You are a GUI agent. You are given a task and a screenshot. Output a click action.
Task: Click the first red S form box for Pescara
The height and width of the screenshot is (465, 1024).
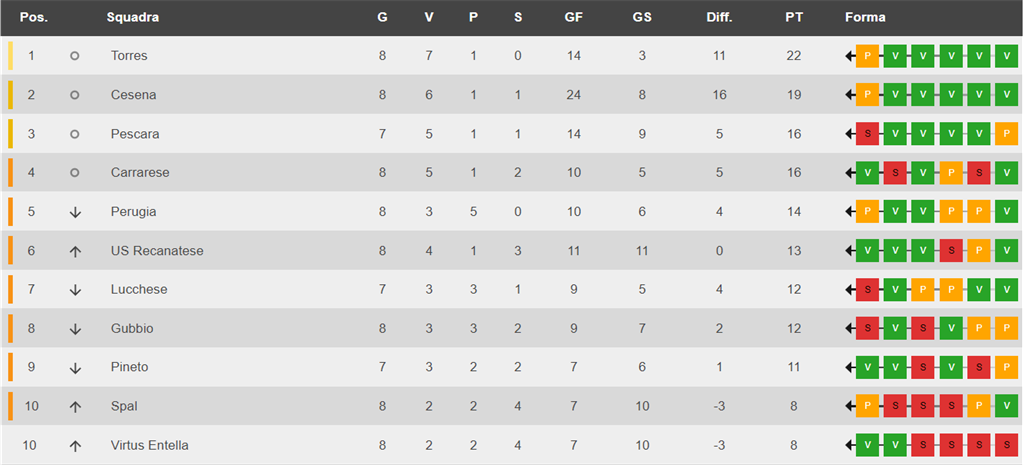click(867, 134)
